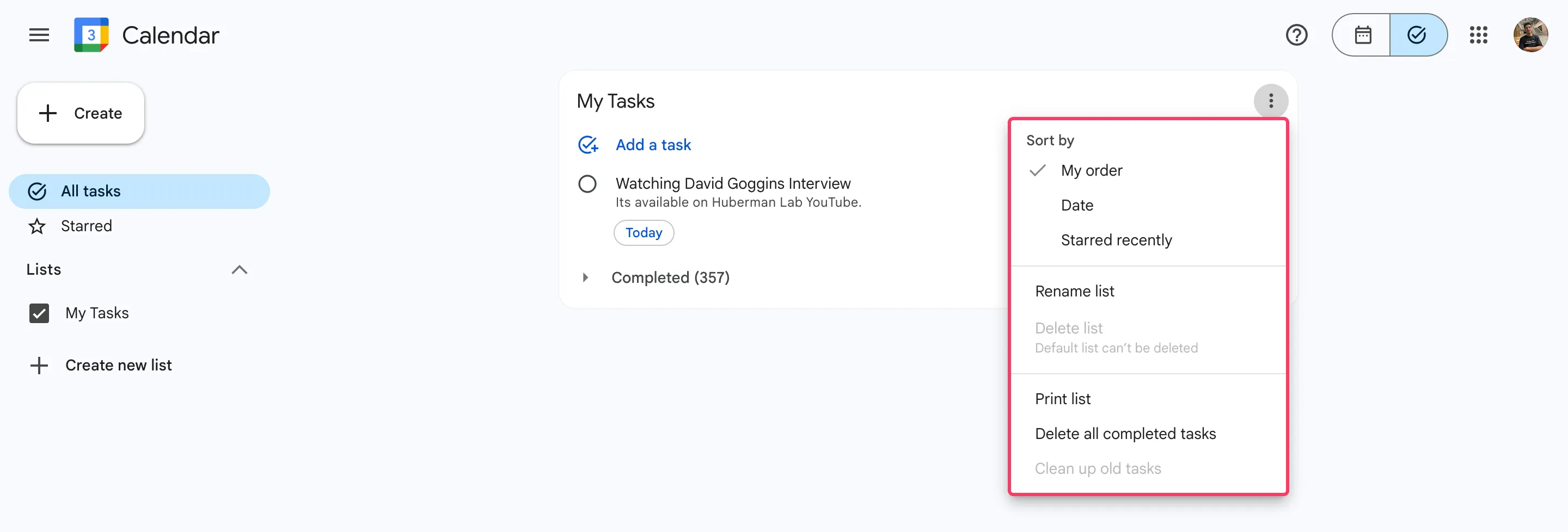
Task: Open the Google apps grid
Action: tap(1479, 35)
